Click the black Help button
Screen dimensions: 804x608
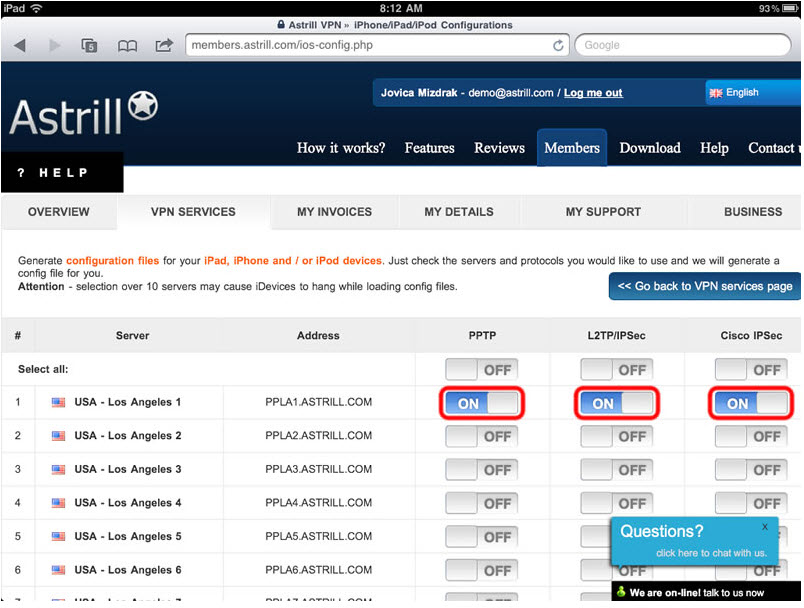click(62, 173)
